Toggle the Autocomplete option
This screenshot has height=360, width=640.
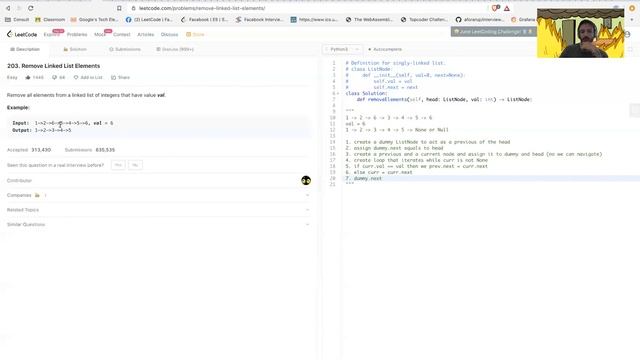point(385,49)
